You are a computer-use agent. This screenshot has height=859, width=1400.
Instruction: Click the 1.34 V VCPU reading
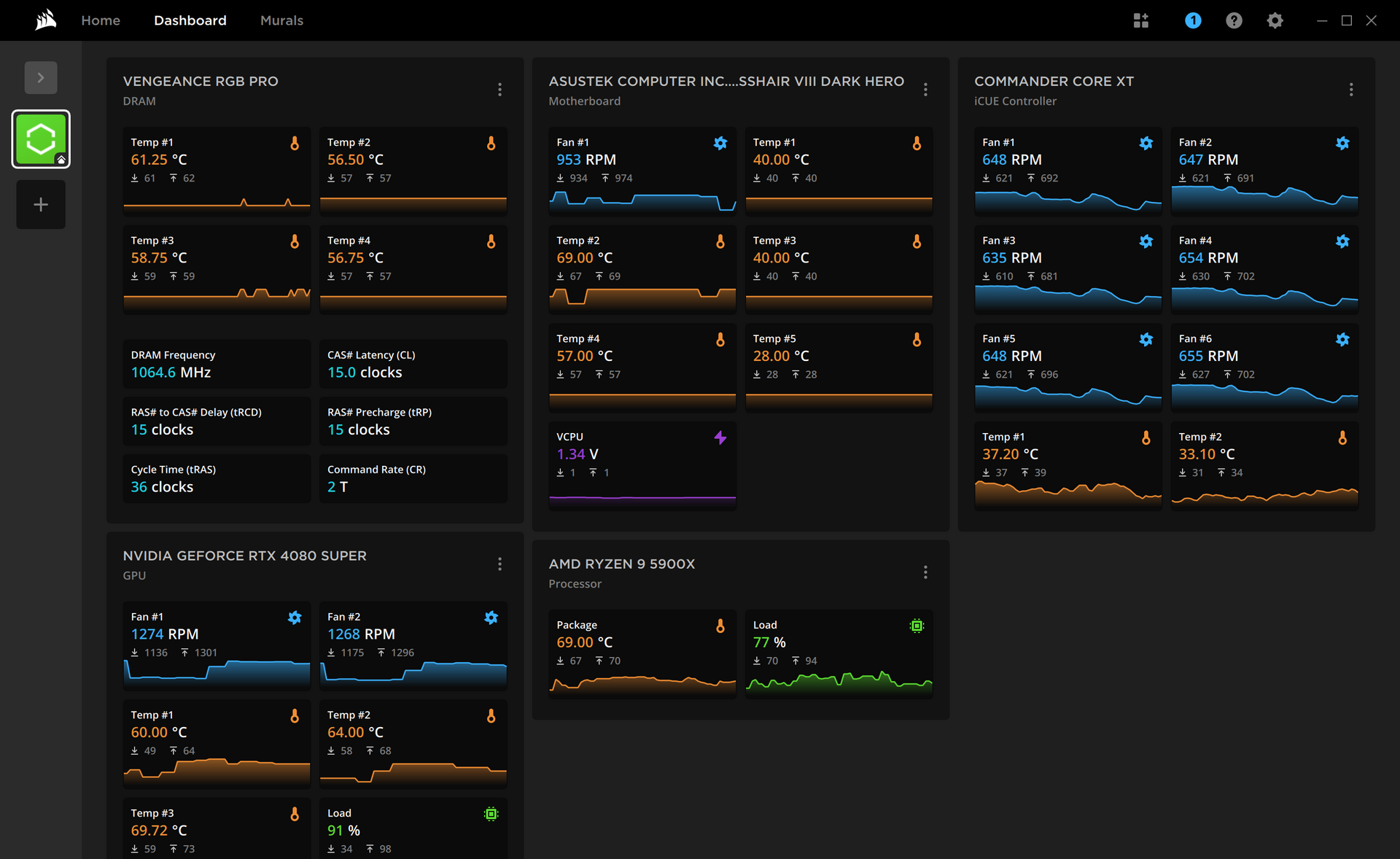click(577, 454)
